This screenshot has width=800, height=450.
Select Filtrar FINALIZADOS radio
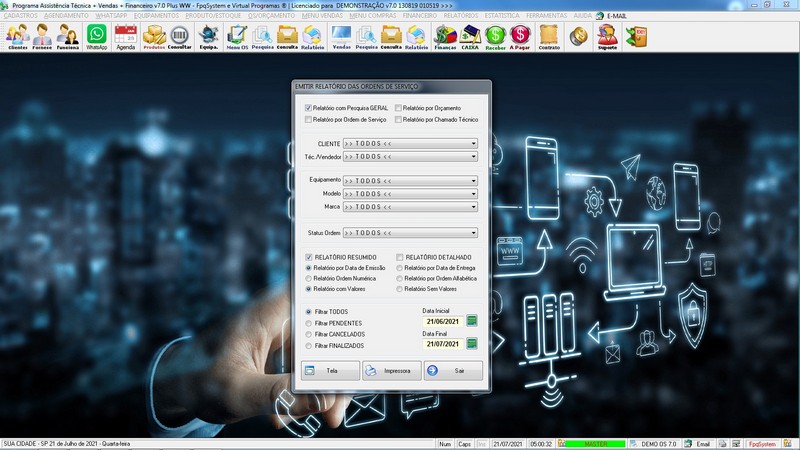coord(308,346)
